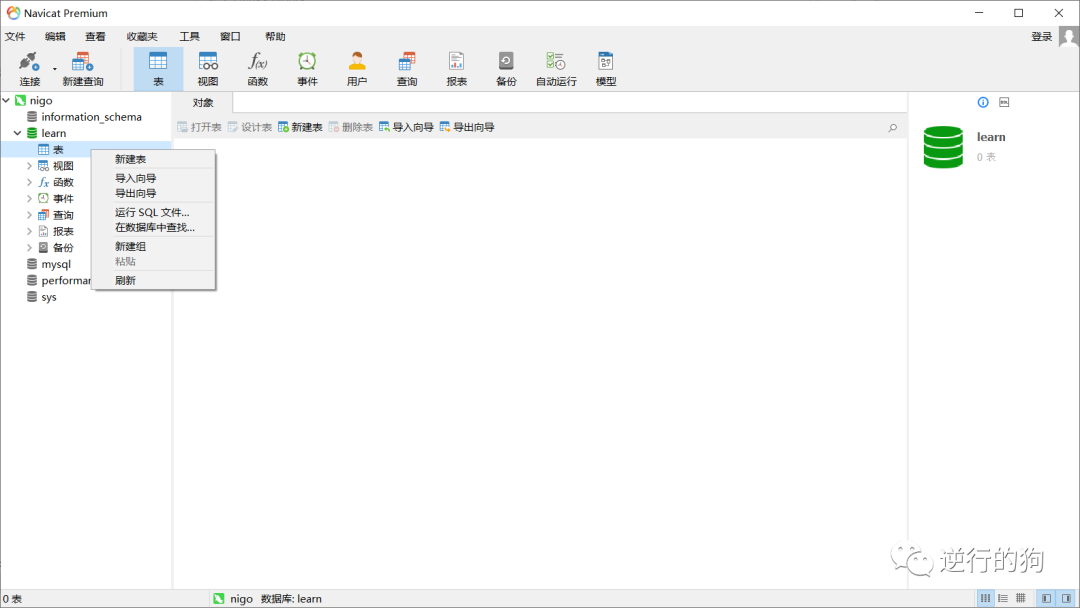The width and height of the screenshot is (1080, 608).
Task: Click the Connection (连接) toolbar icon
Action: click(x=30, y=69)
